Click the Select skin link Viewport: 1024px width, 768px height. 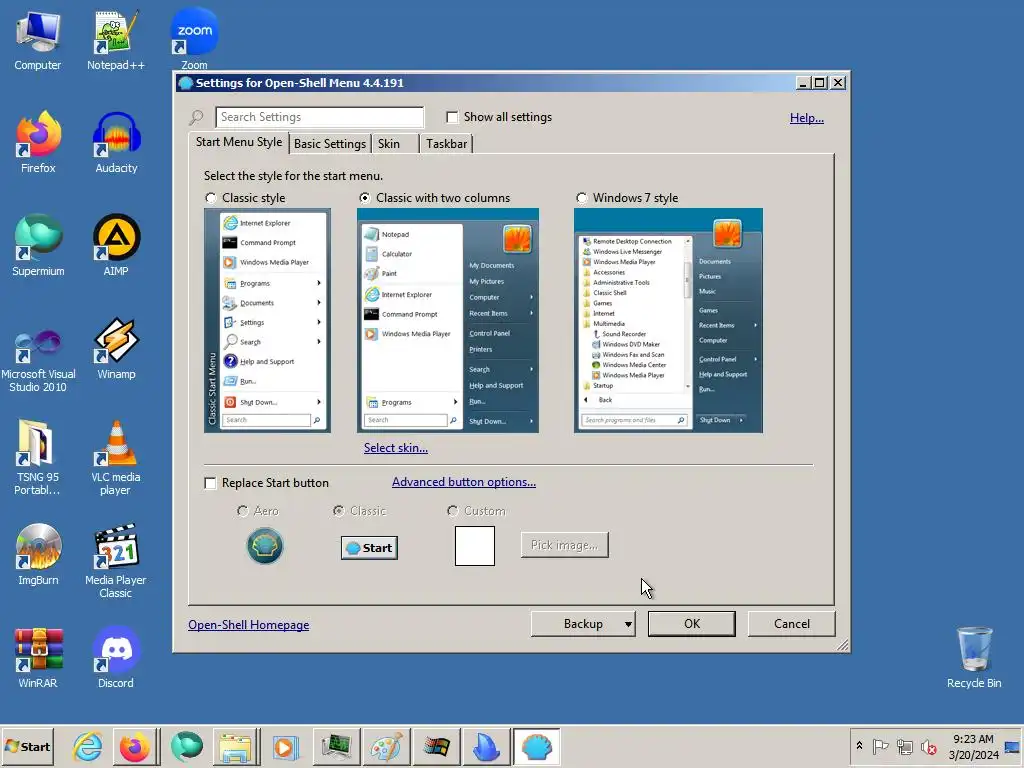396,448
